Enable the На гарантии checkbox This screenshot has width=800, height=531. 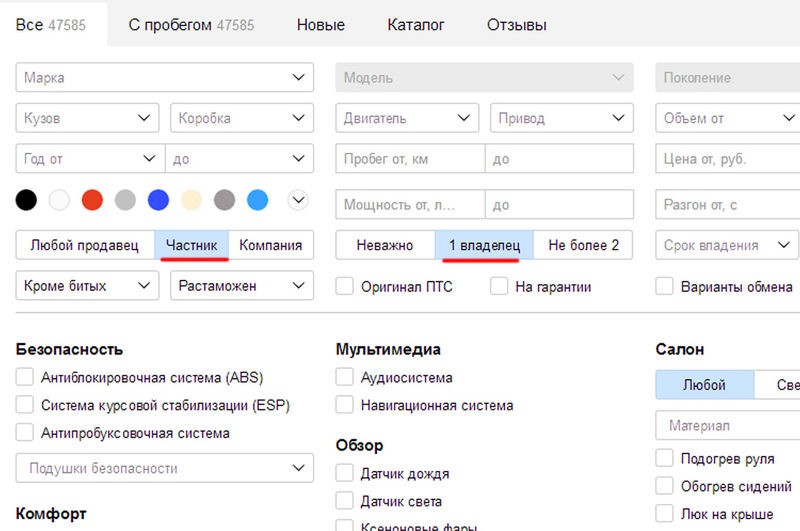(x=499, y=287)
